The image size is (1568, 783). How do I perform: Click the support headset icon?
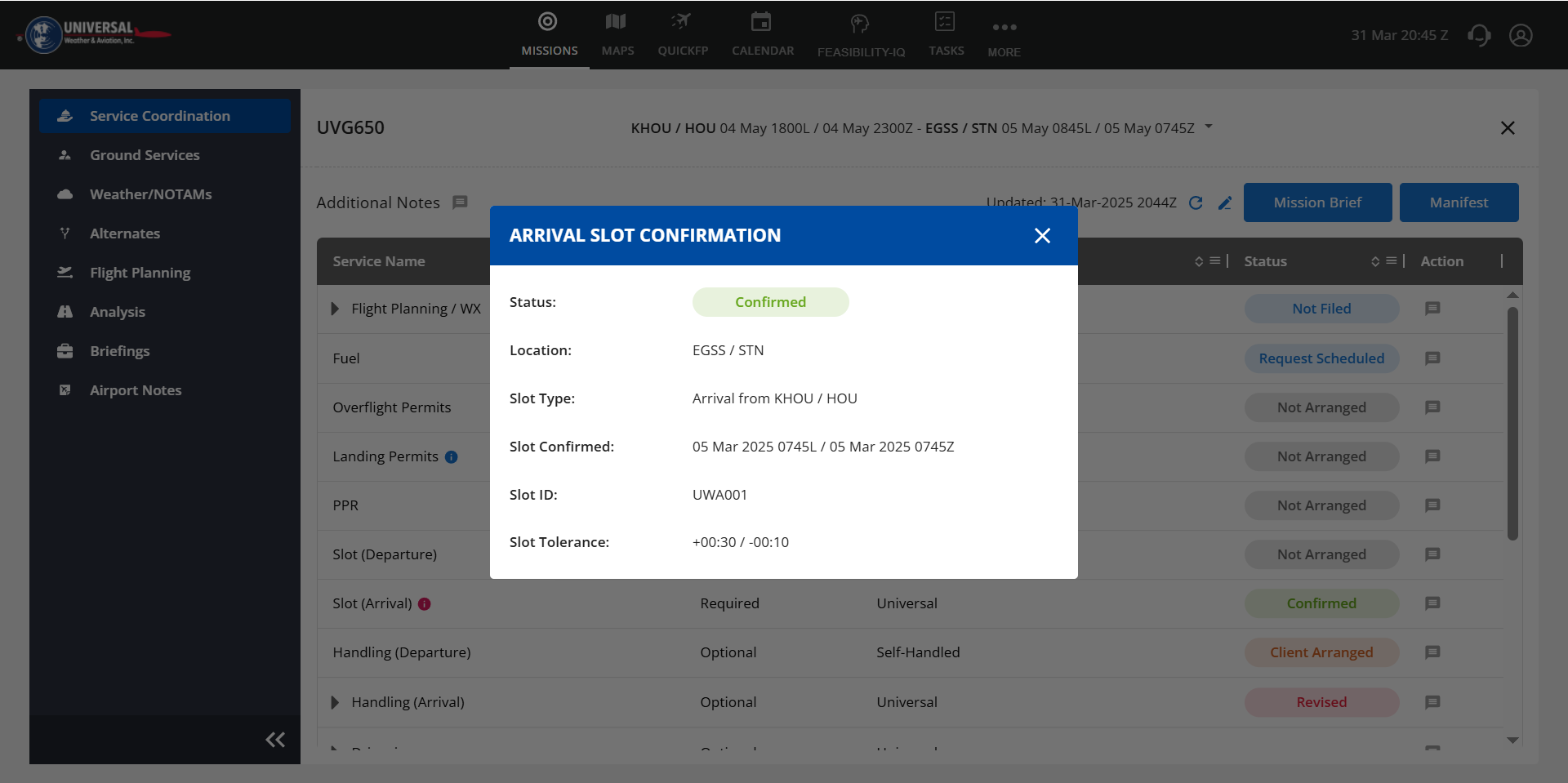coord(1479,35)
